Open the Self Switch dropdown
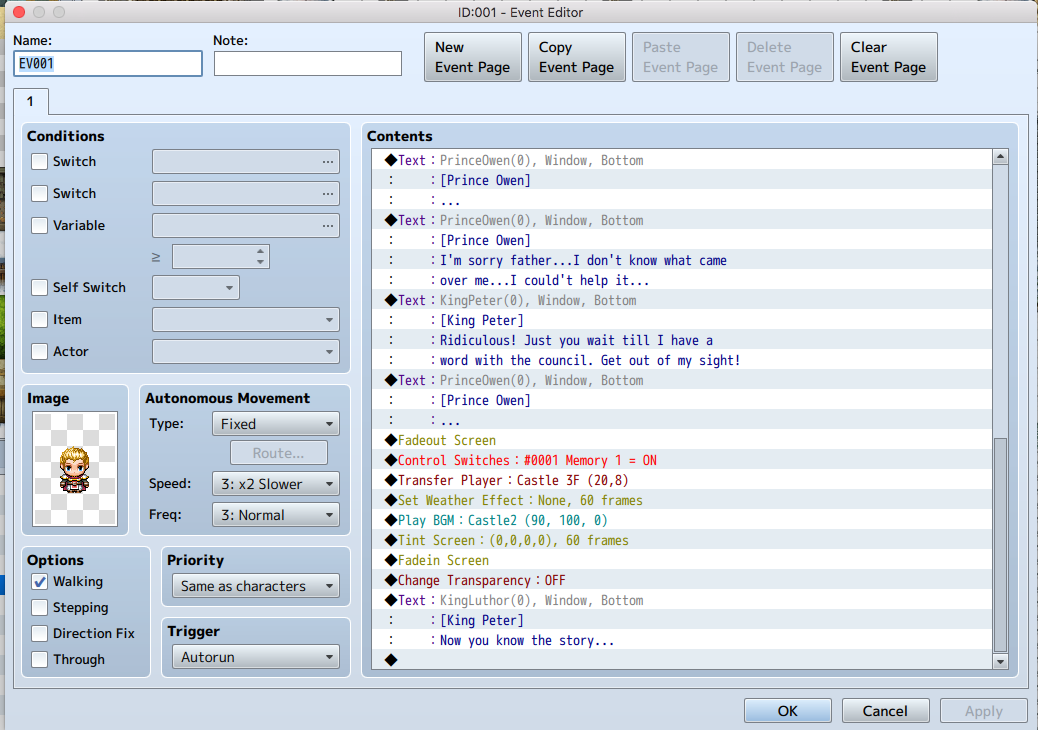 click(196, 288)
